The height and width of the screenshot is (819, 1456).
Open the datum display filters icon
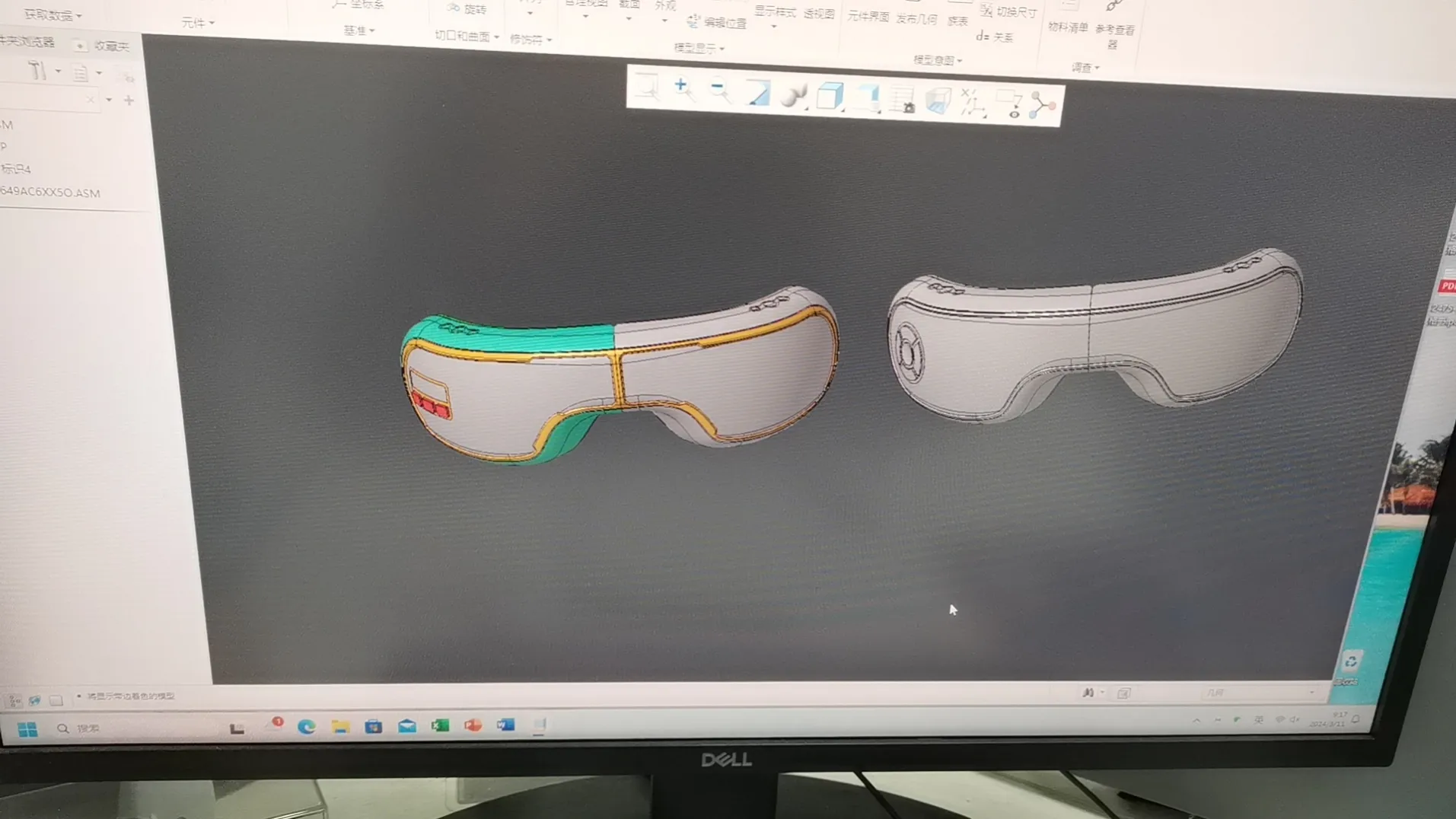[973, 103]
